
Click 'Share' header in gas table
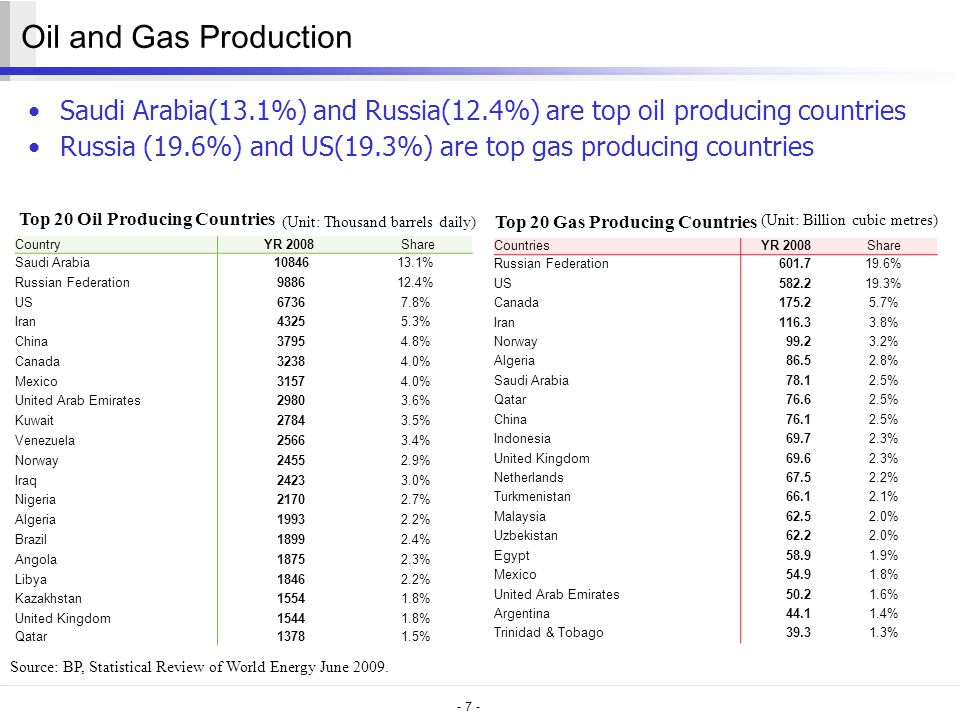pyautogui.click(x=883, y=246)
